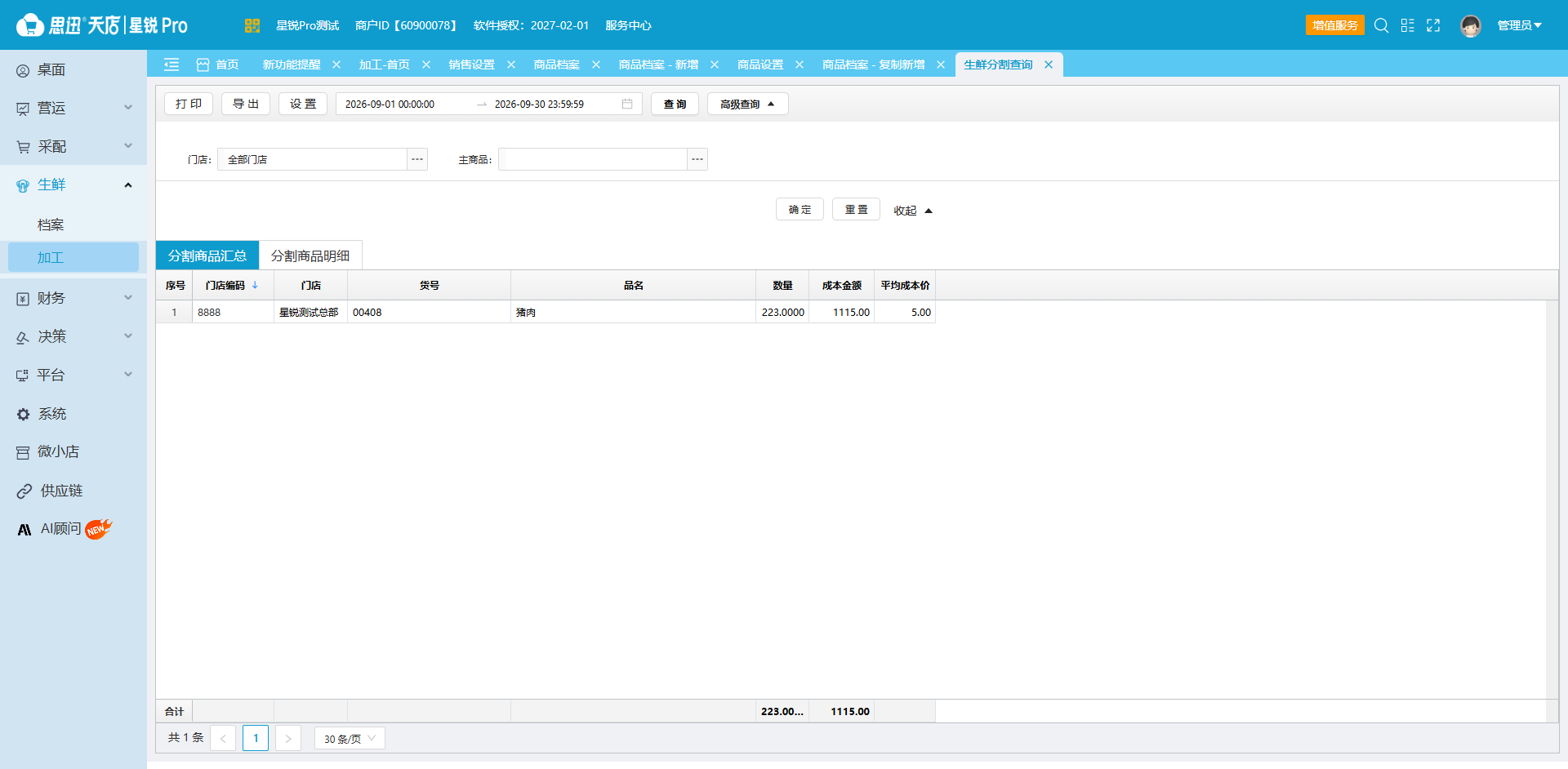The width and height of the screenshot is (1568, 769).
Task: Click the 导出 button
Action: pos(246,104)
